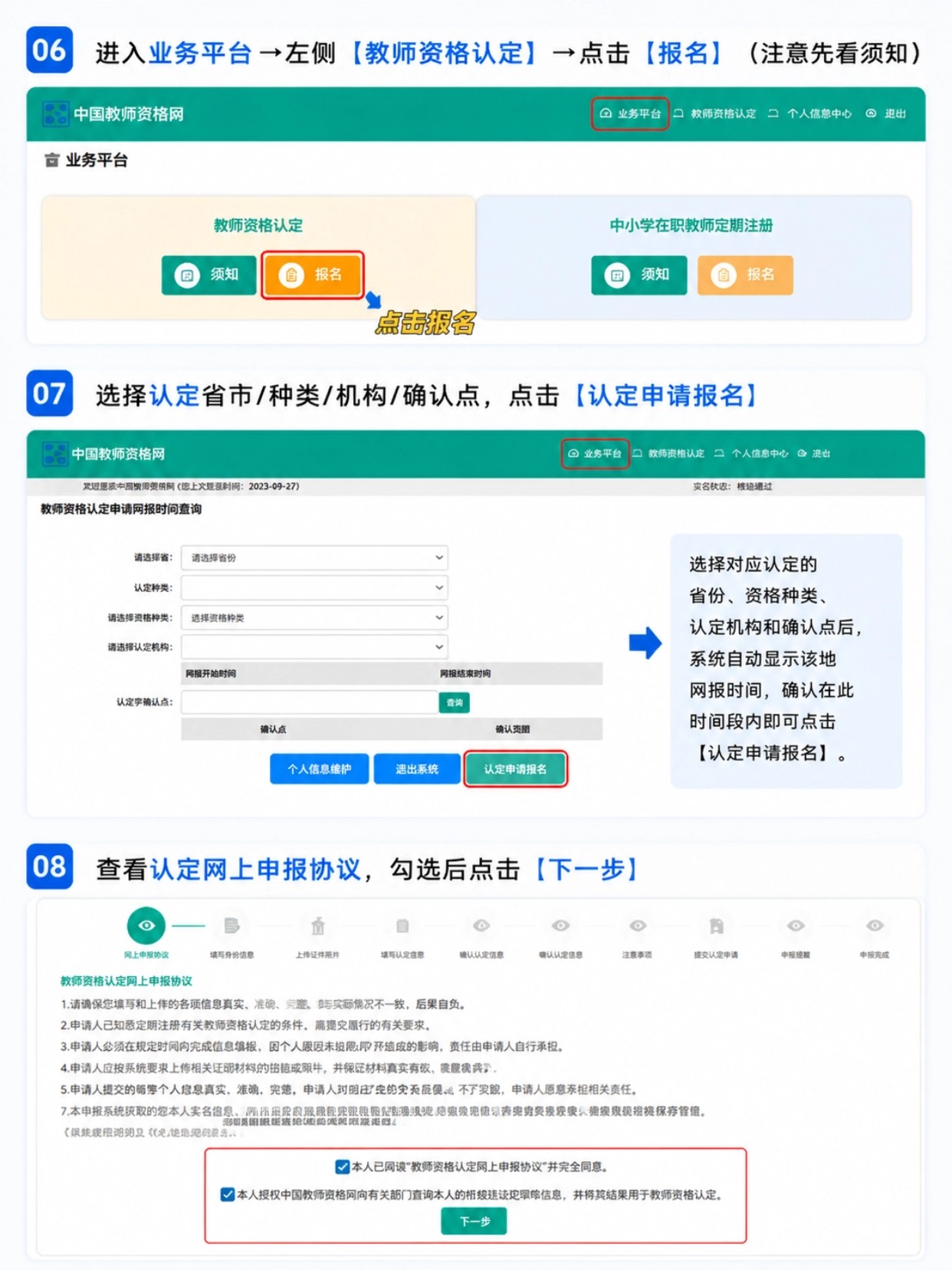Click the 网报开始时间 column header
952x1270 pixels.
(211, 673)
